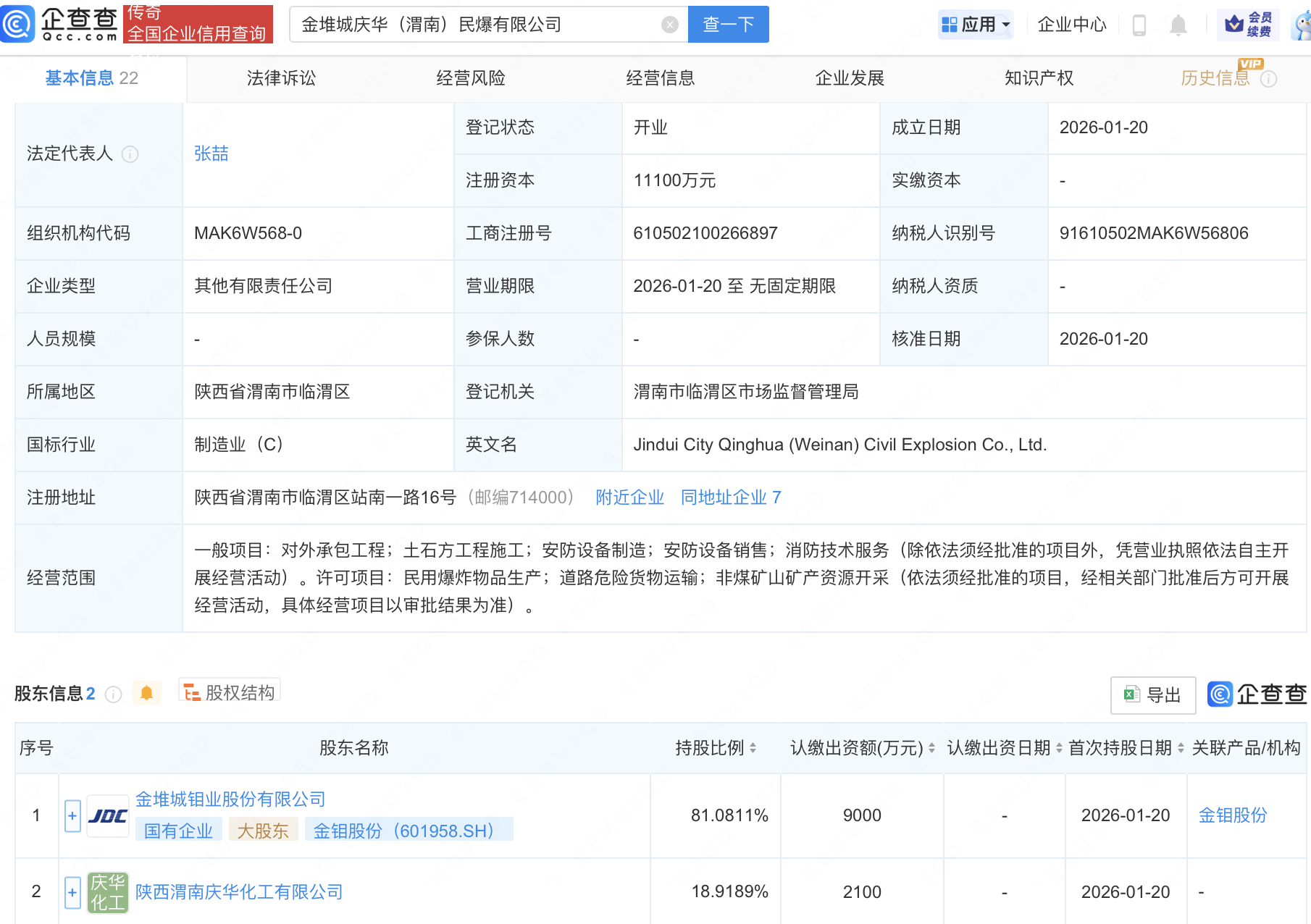Screen dimensions: 1311x924
Task: Click the QCC 企查查 logo
Action: coord(62,24)
